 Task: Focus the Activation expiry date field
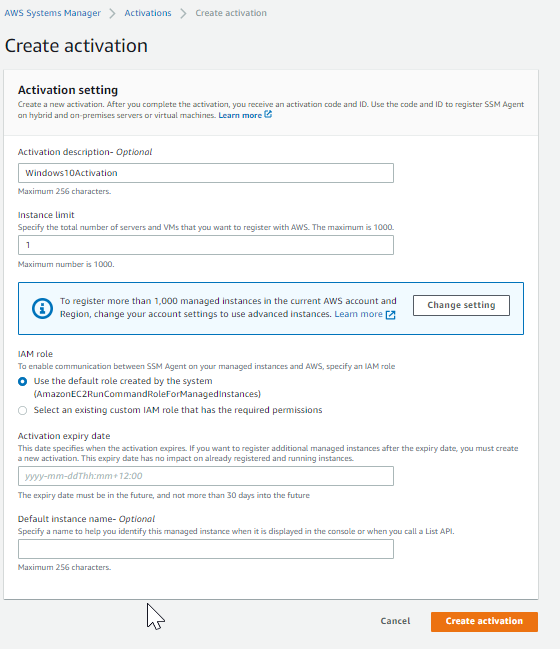pos(206,476)
